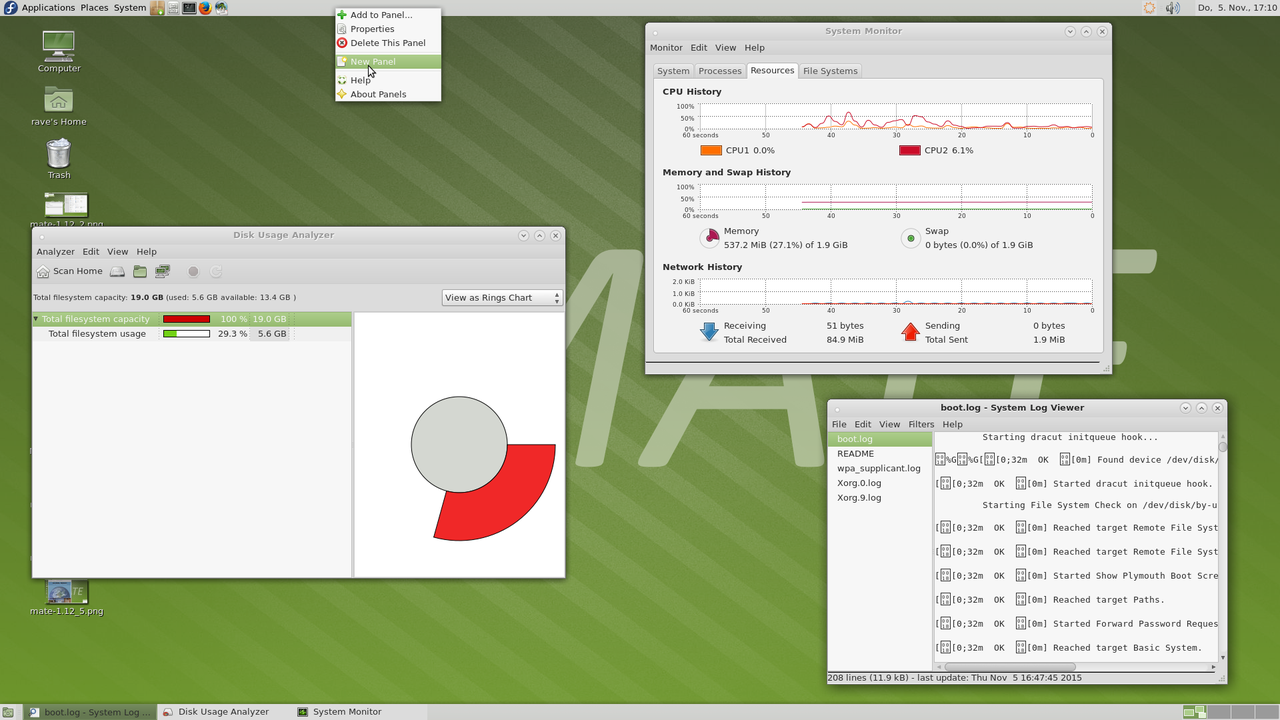The width and height of the screenshot is (1280, 720).
Task: Click the CPU2 red color swatch
Action: pyautogui.click(x=909, y=150)
